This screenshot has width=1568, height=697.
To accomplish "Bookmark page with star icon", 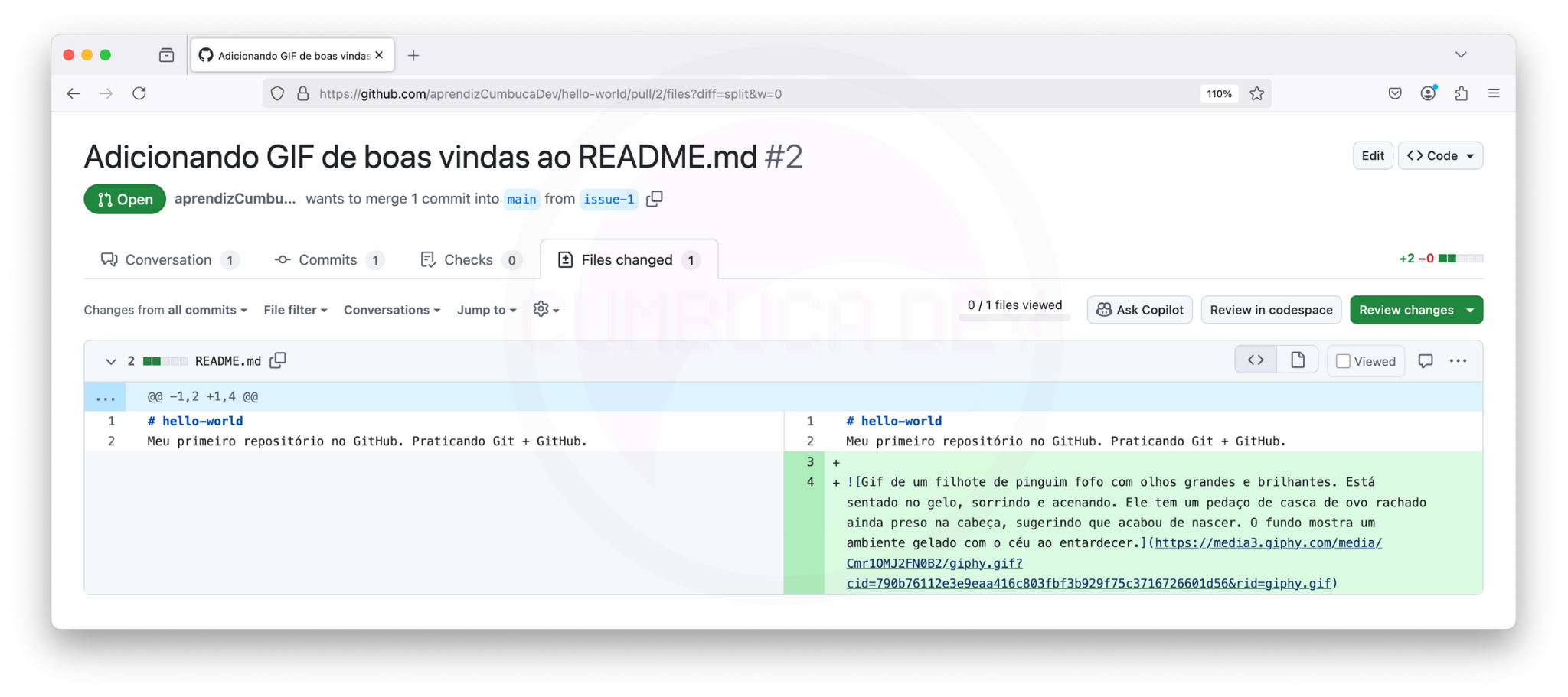I will pos(1257,93).
